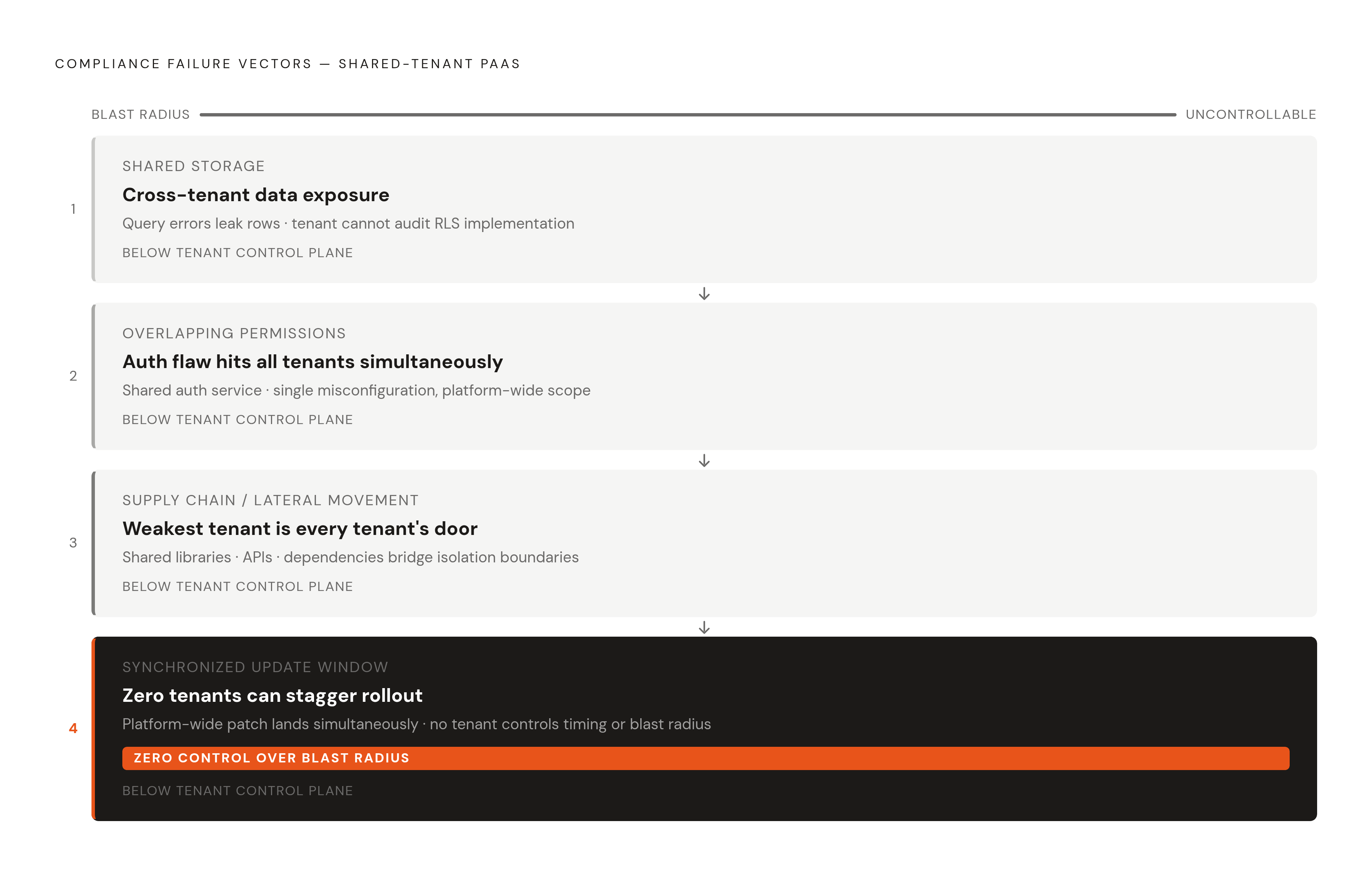Viewport: 1372px width, 879px height.
Task: Click the Uncontrollable label at the scale end
Action: (1251, 115)
